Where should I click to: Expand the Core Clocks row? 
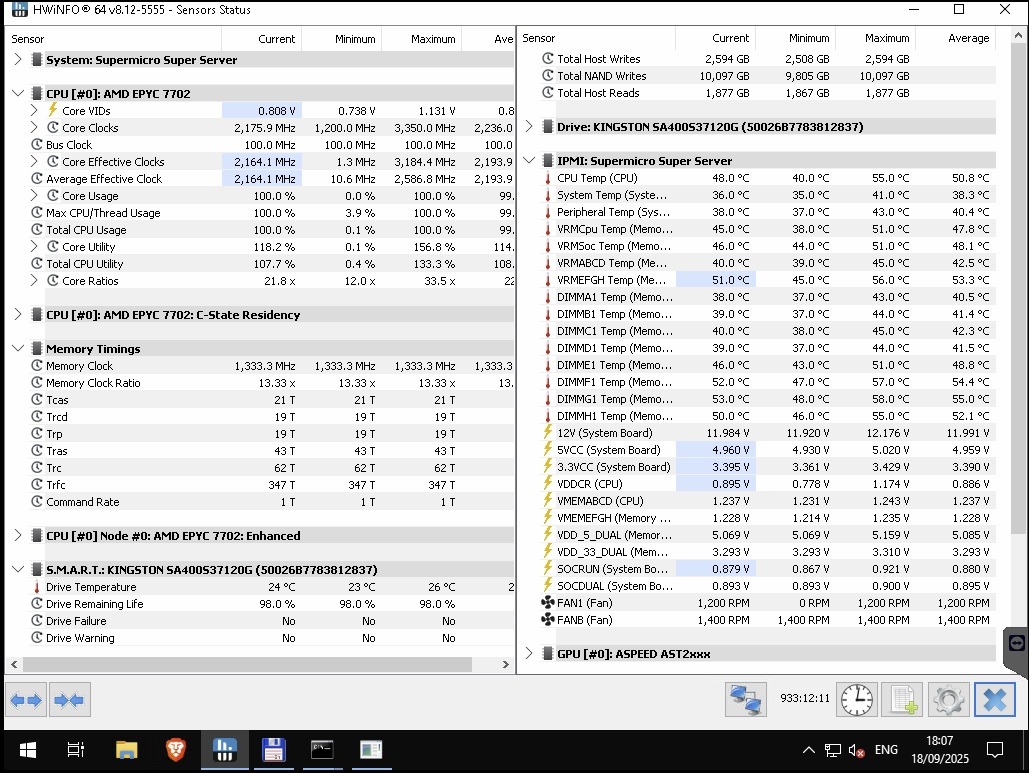tap(34, 127)
